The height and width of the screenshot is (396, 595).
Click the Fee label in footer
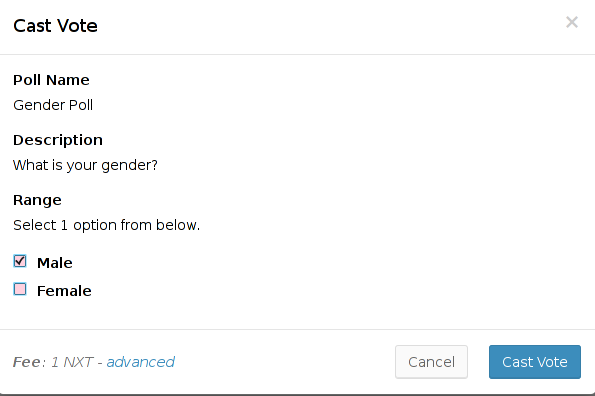(29, 362)
